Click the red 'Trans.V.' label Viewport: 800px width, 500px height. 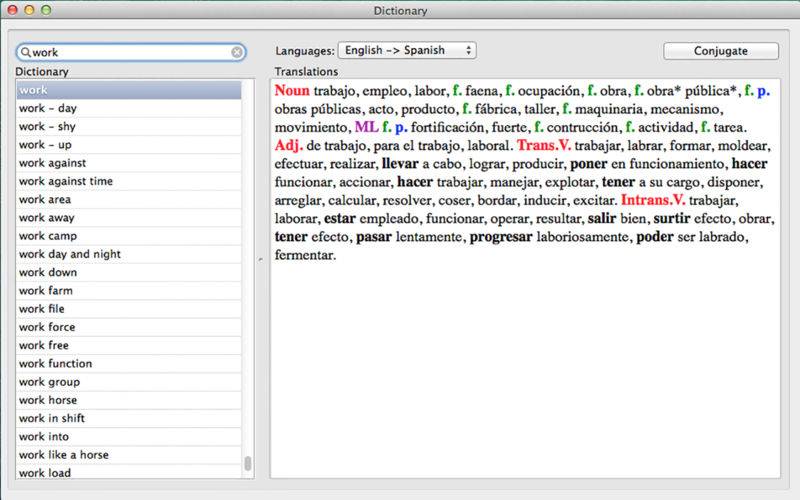(x=544, y=146)
